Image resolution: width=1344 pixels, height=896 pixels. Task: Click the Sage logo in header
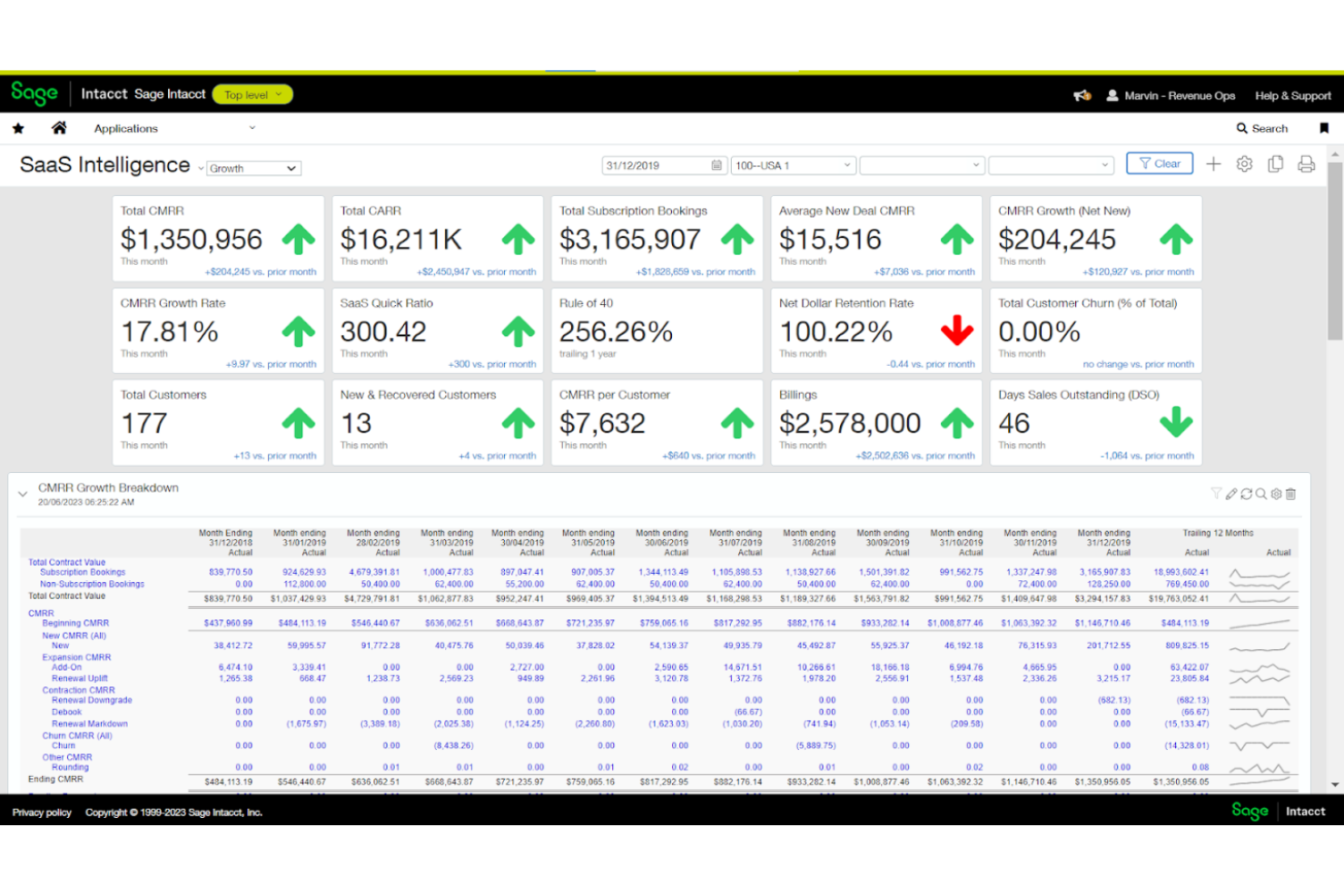pyautogui.click(x=35, y=94)
